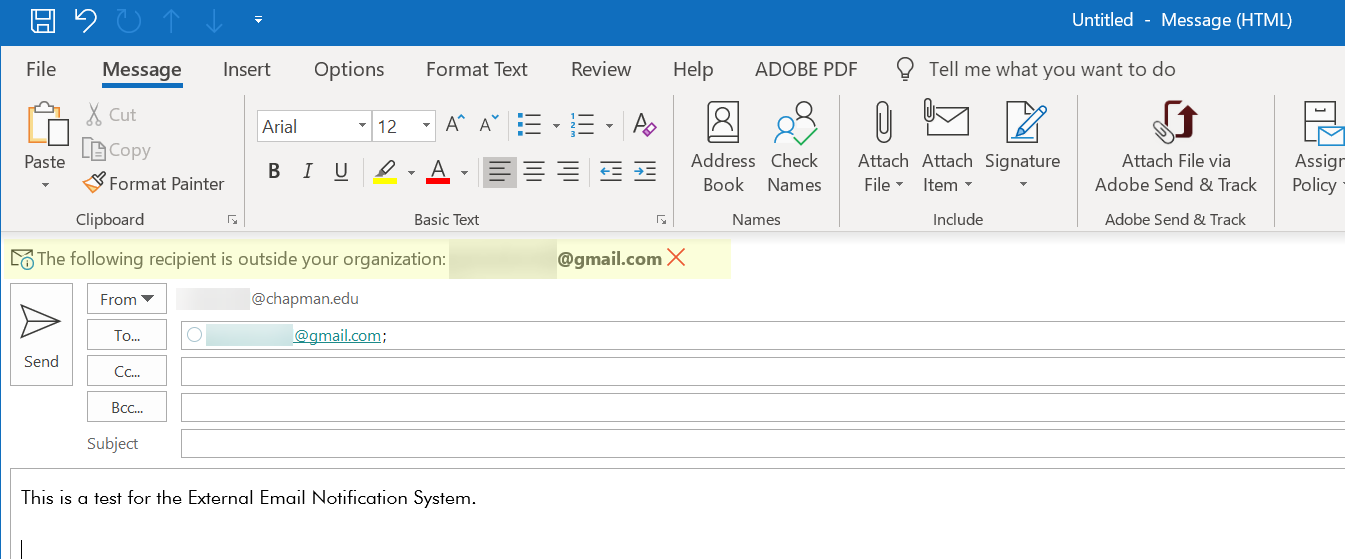Dismiss the external recipient warning with red X

tap(676, 258)
